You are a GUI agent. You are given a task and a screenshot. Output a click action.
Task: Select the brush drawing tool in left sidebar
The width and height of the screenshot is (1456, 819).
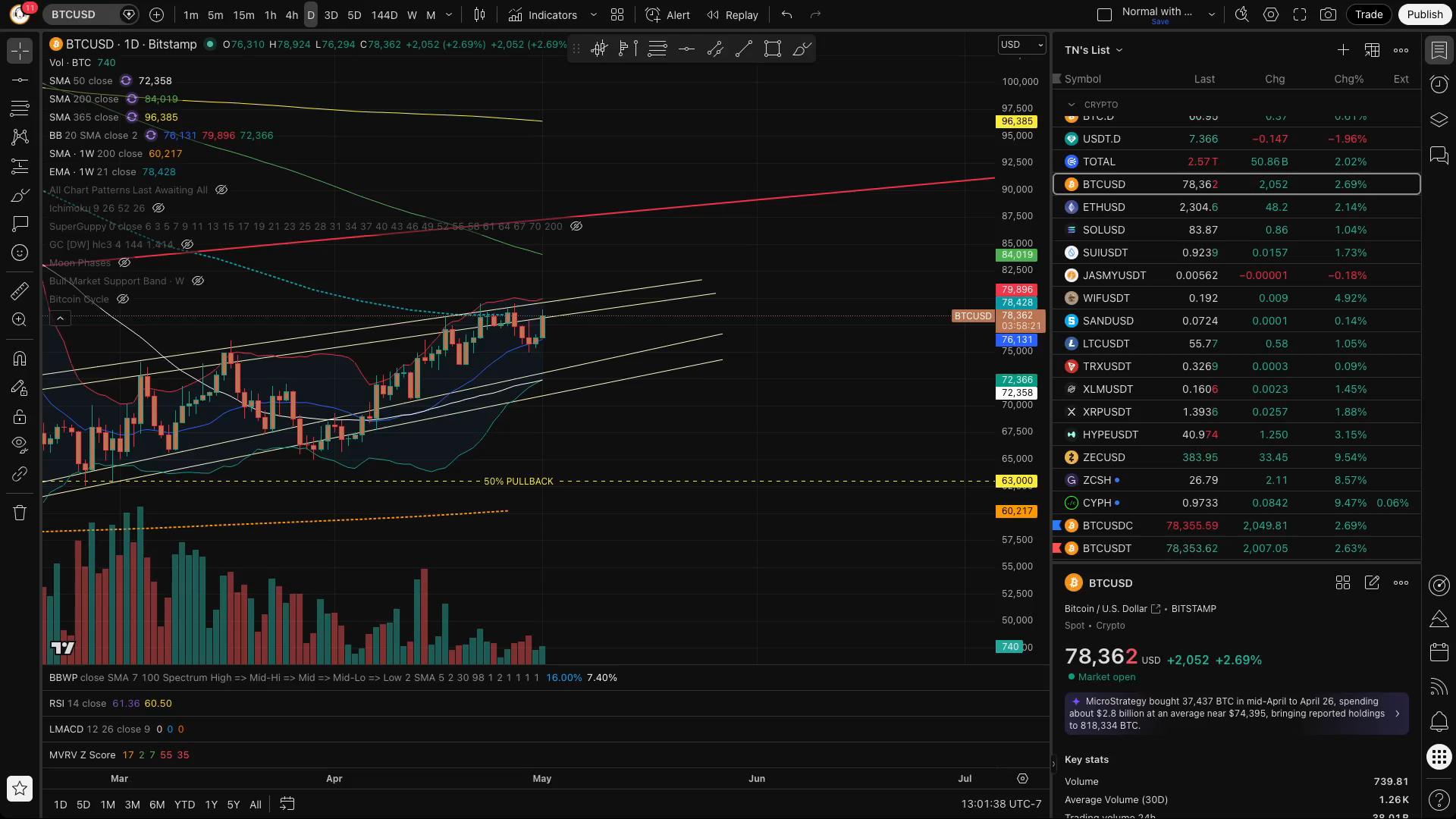(x=20, y=195)
